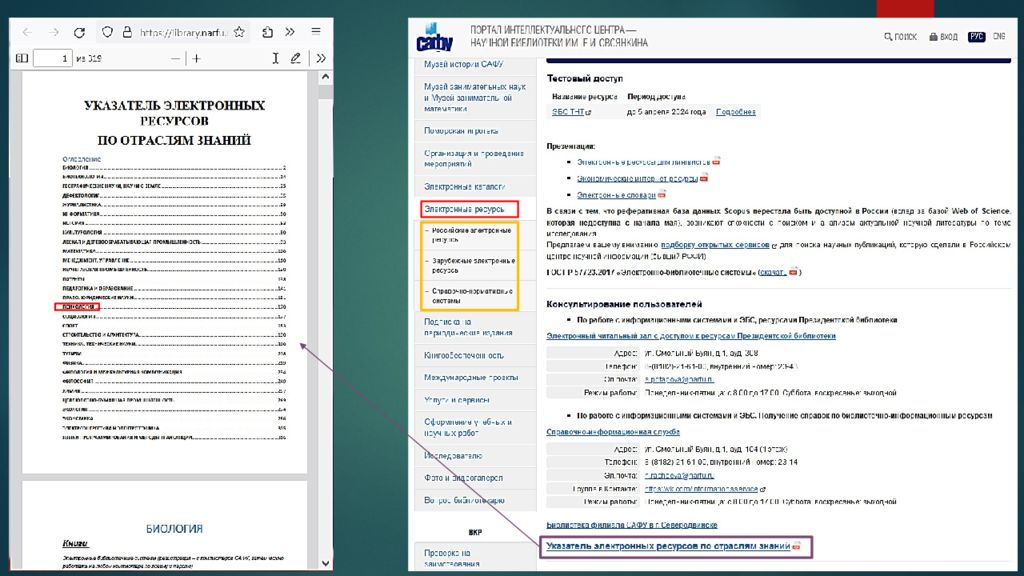Screen dimensions: 1024x576
Task: Toggle the PDF viewer sidebar
Action: 22,58
